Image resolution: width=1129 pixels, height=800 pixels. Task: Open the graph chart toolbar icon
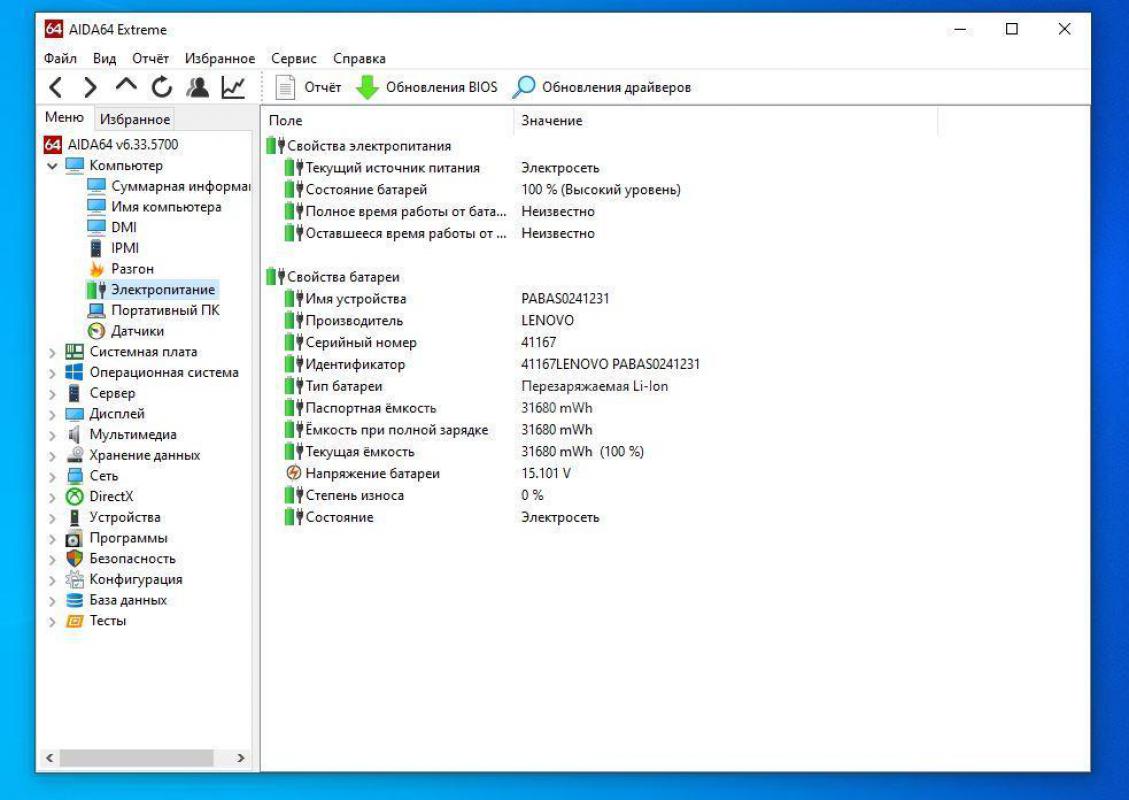point(233,88)
